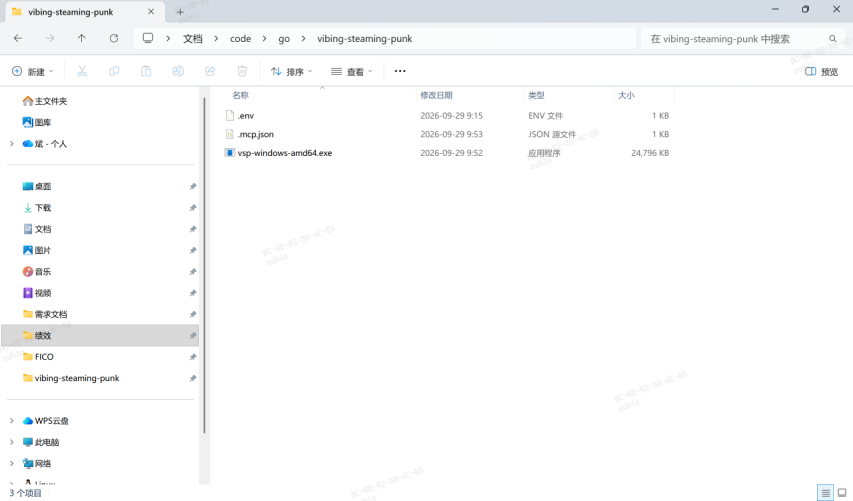This screenshot has width=853, height=501.
Task: Expand the 网络 tree node
Action: click(12, 463)
